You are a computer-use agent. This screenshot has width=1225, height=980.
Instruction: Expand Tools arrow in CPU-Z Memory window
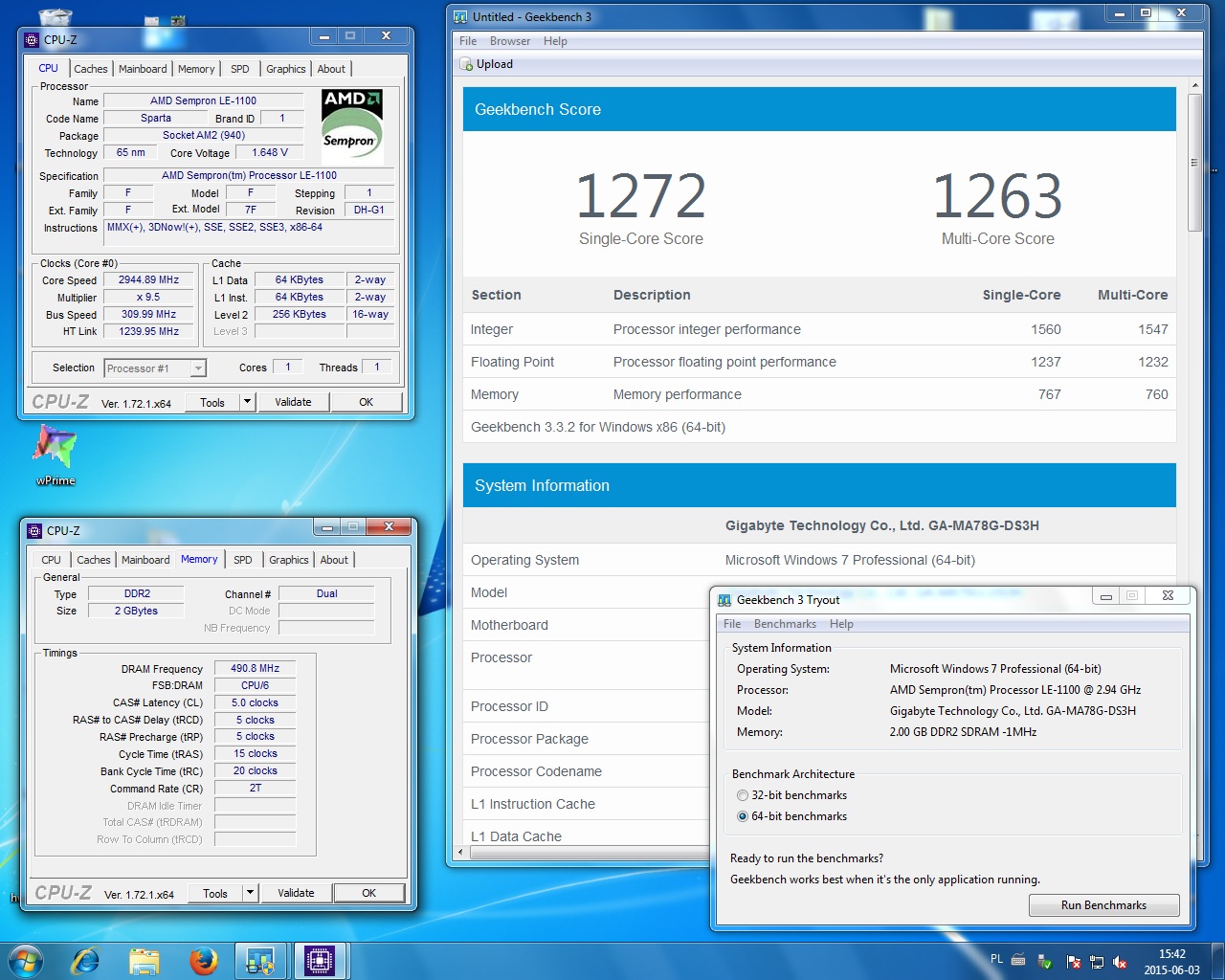[251, 893]
